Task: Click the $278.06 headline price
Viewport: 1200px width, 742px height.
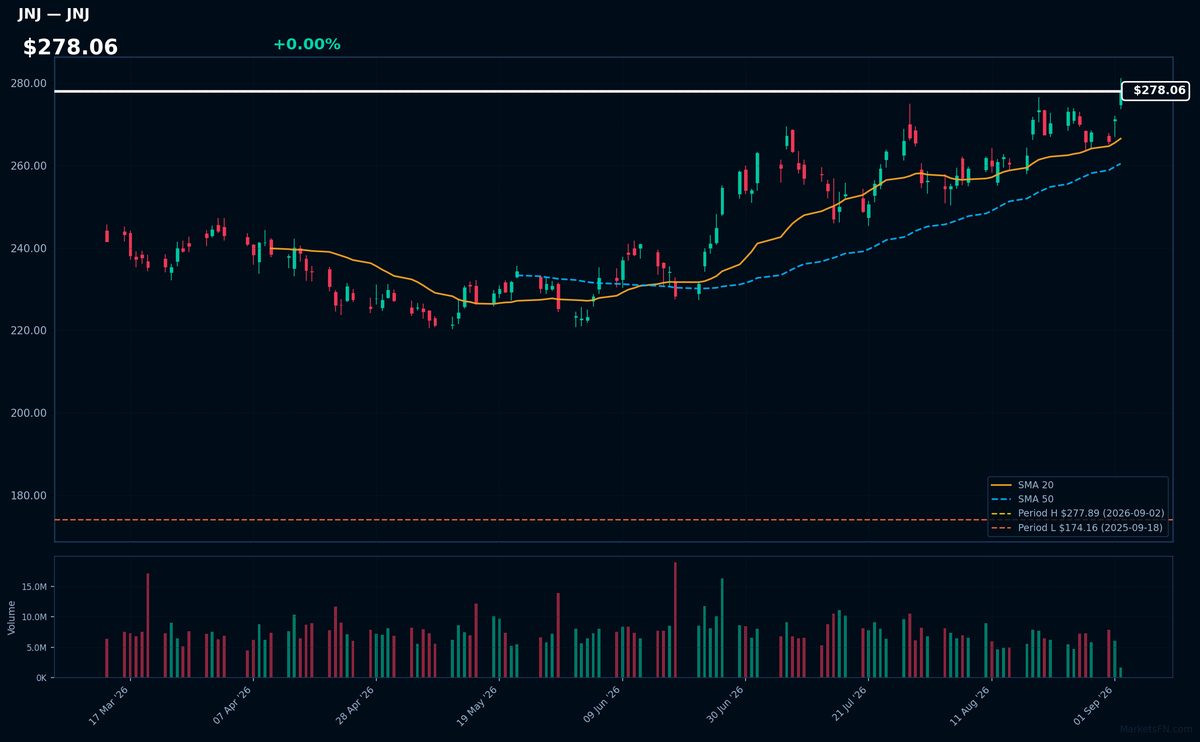Action: coord(70,47)
